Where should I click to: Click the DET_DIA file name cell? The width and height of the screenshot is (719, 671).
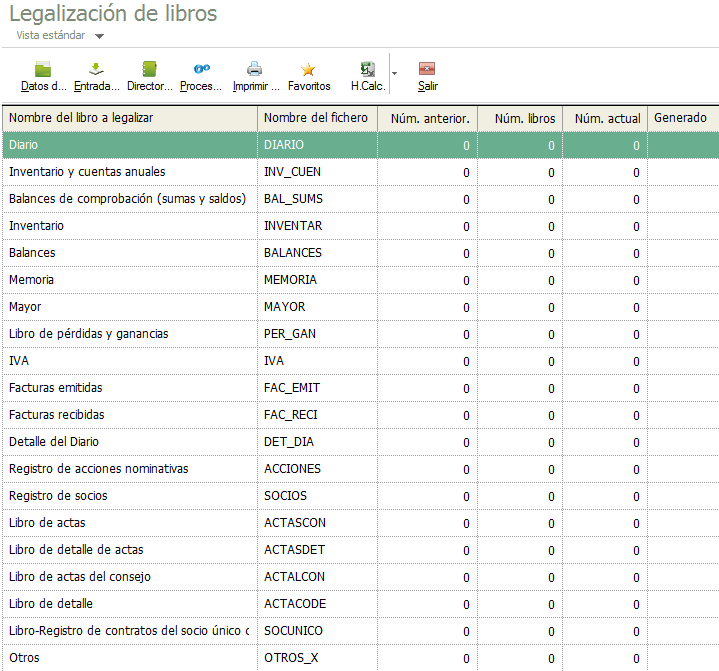[x=317, y=442]
